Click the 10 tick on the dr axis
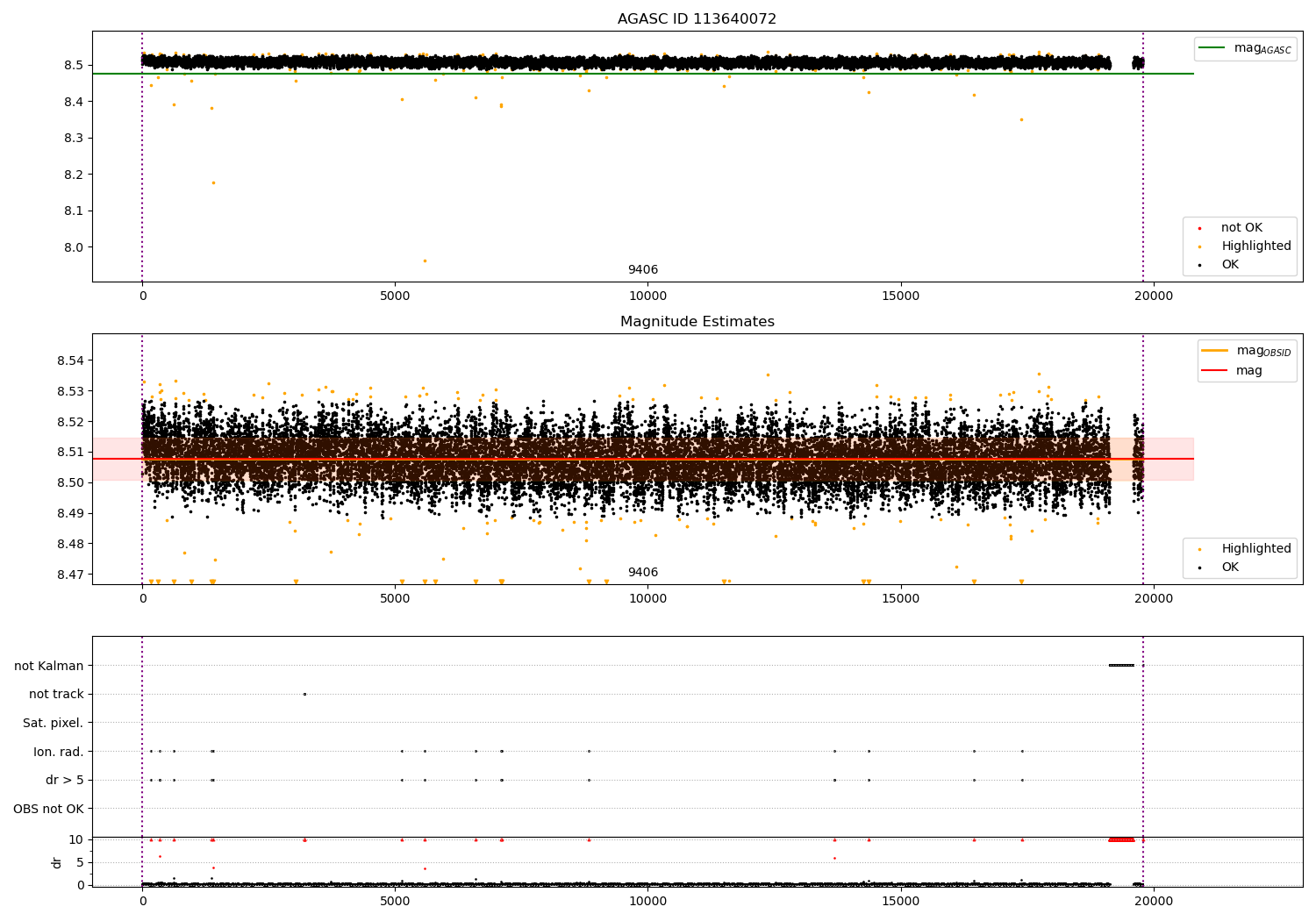Image resolution: width=1316 pixels, height=921 pixels. (x=76, y=840)
